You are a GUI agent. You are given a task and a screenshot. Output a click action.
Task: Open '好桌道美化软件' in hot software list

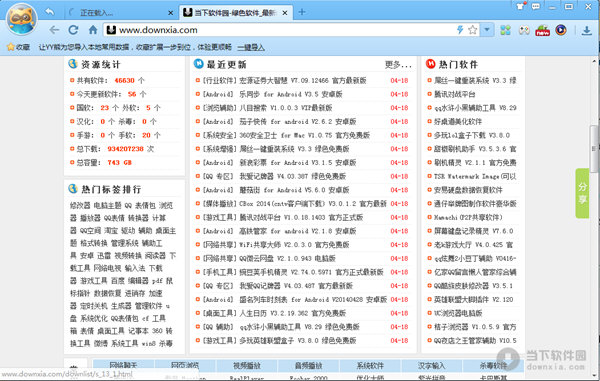click(x=458, y=121)
